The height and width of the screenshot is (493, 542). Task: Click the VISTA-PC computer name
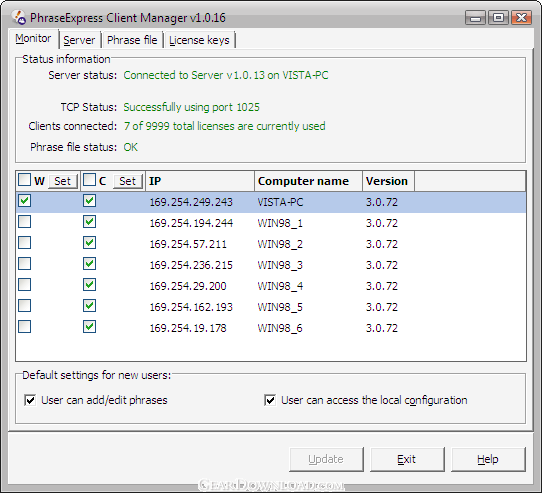(280, 202)
